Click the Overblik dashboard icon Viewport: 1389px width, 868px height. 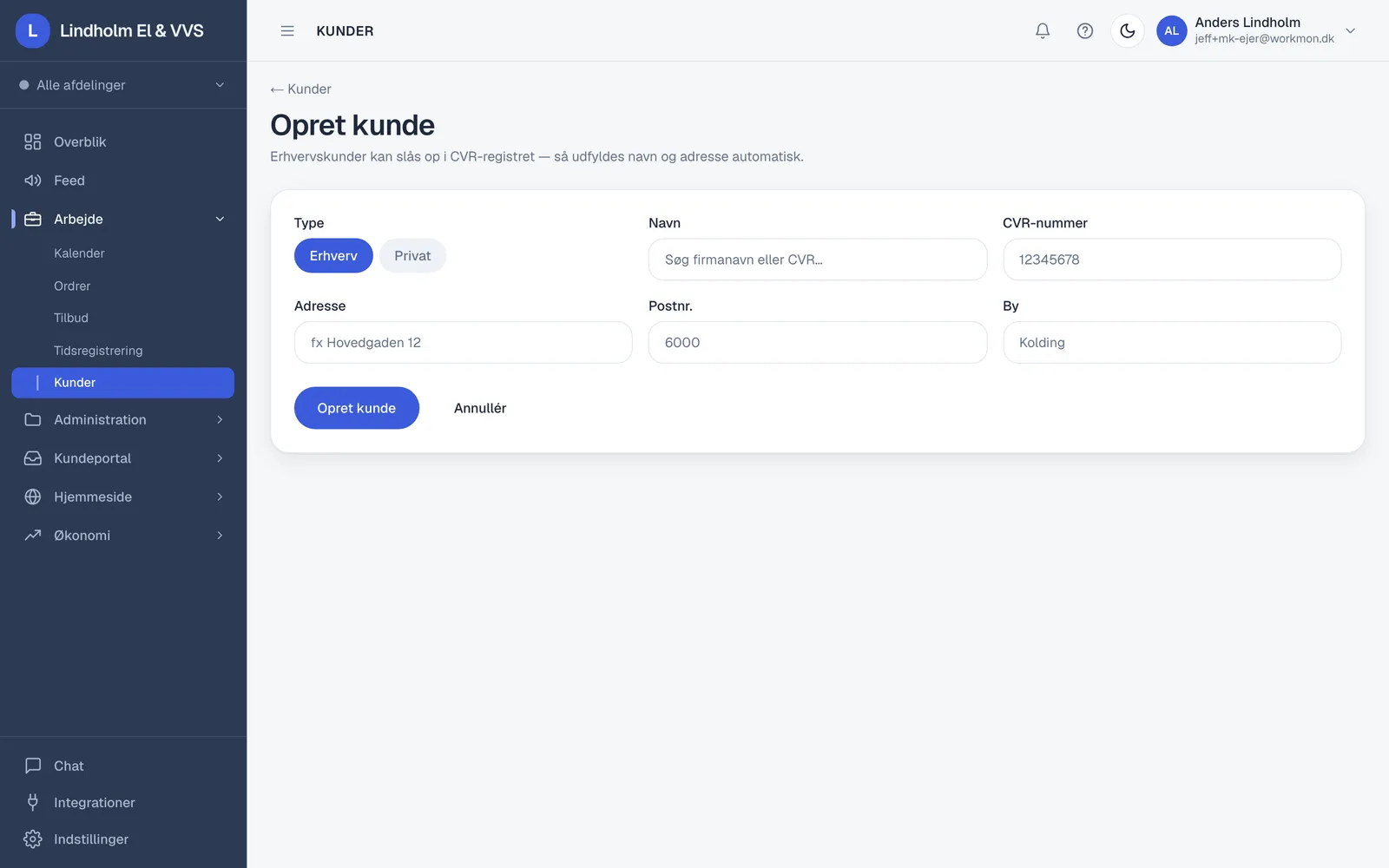(33, 141)
